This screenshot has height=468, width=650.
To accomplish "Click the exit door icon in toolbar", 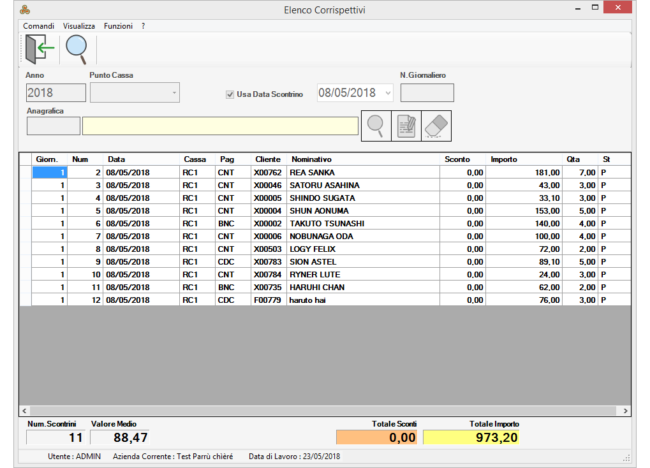I will pyautogui.click(x=41, y=48).
